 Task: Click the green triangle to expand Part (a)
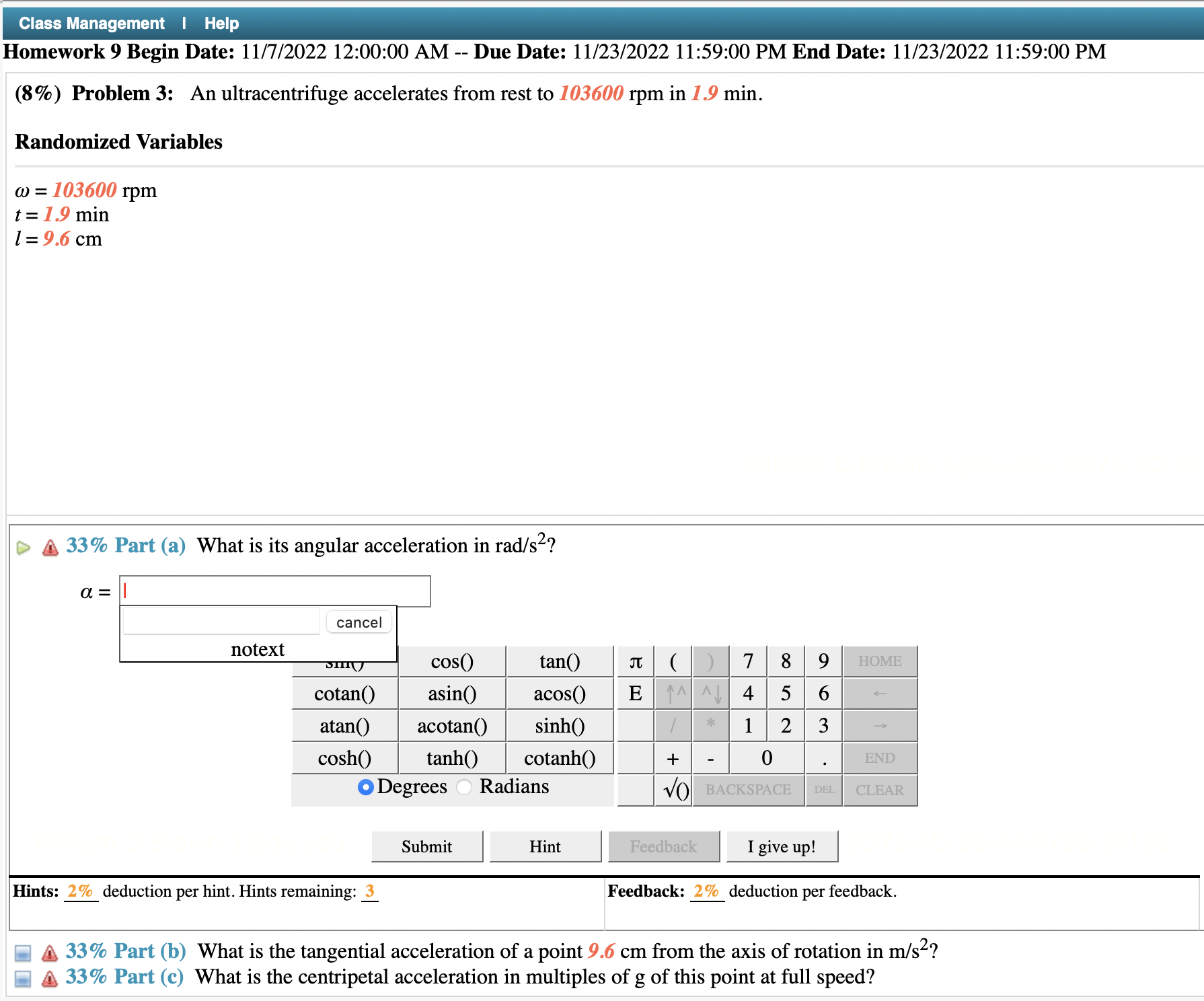[x=24, y=547]
